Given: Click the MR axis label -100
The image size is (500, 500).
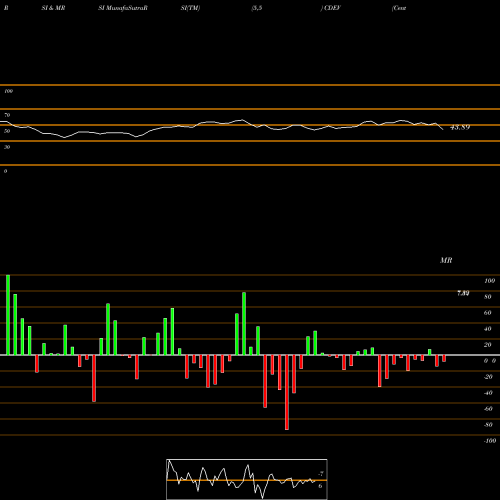Looking at the screenshot, I should [x=490, y=441].
